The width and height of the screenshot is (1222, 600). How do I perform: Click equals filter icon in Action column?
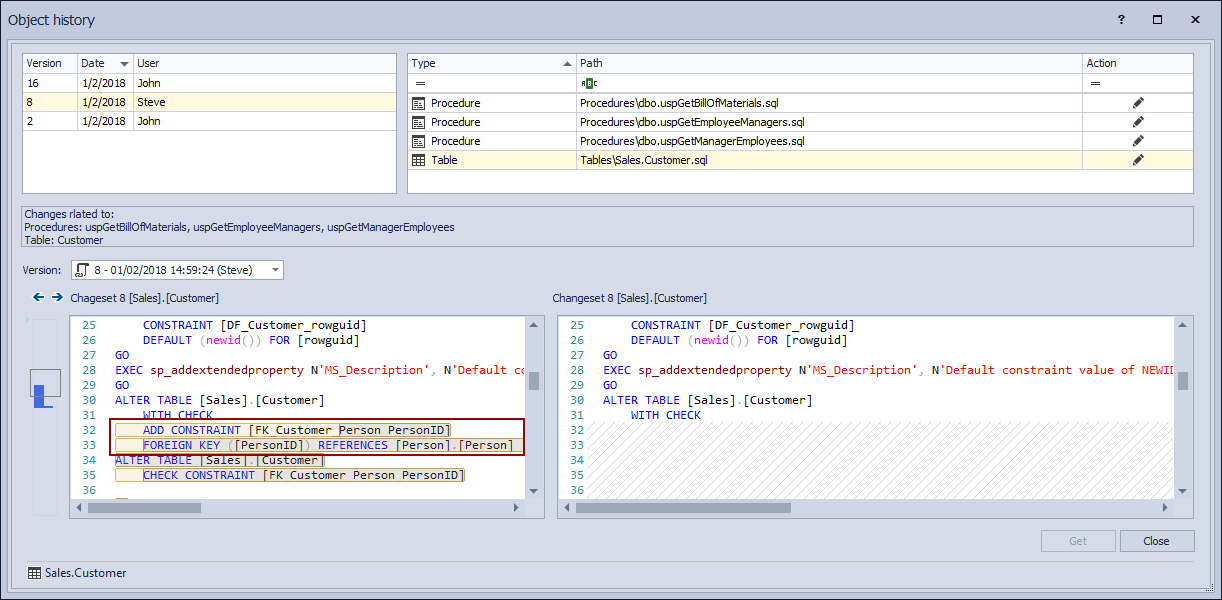1096,83
